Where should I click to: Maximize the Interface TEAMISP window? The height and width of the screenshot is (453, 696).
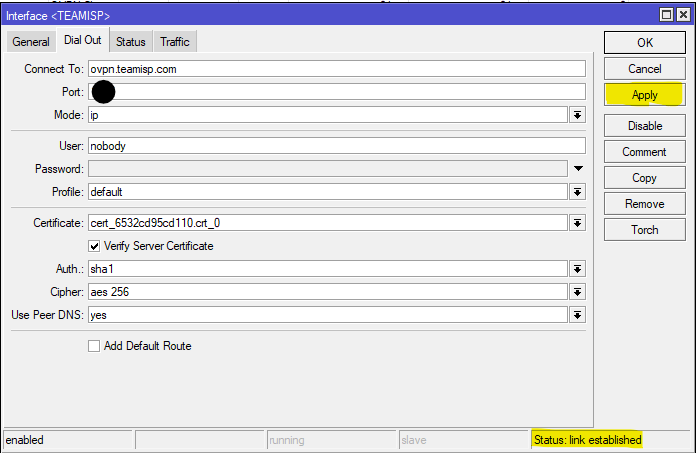tap(668, 15)
